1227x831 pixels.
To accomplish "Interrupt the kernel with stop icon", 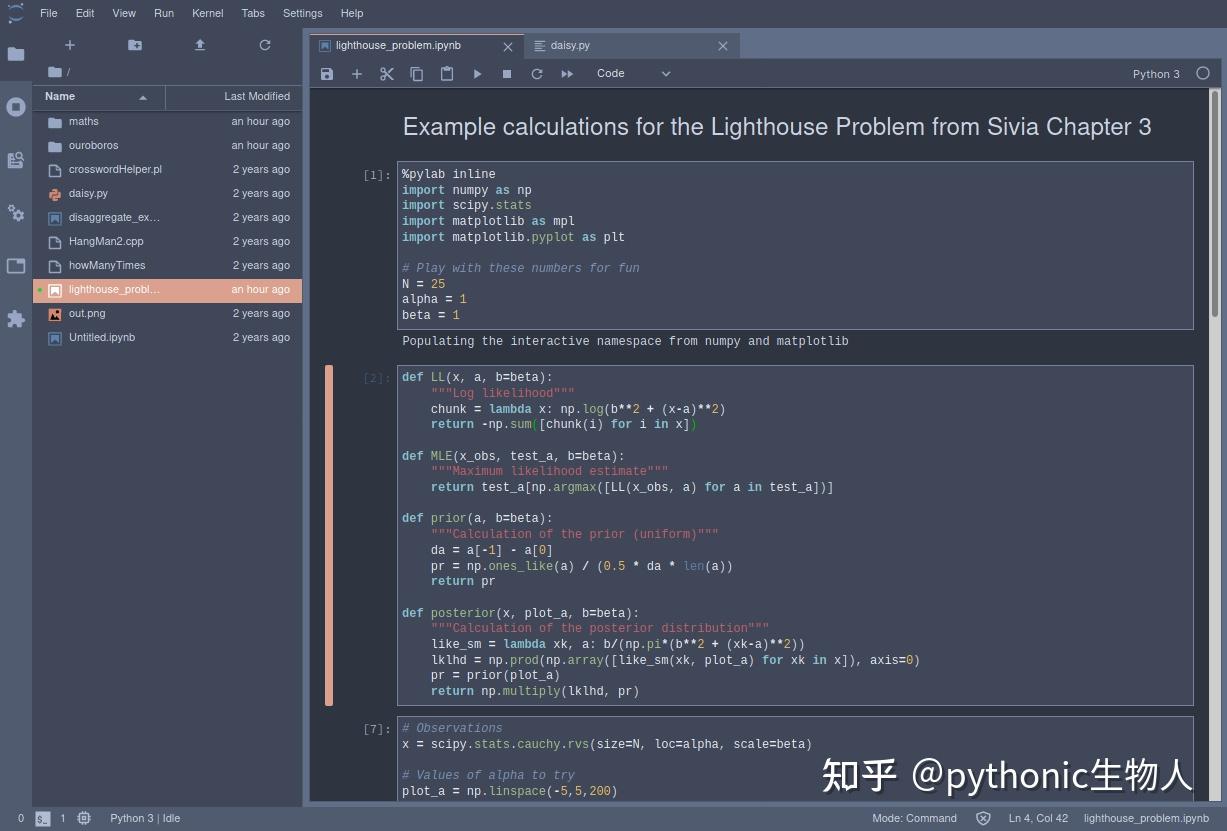I will 507,73.
